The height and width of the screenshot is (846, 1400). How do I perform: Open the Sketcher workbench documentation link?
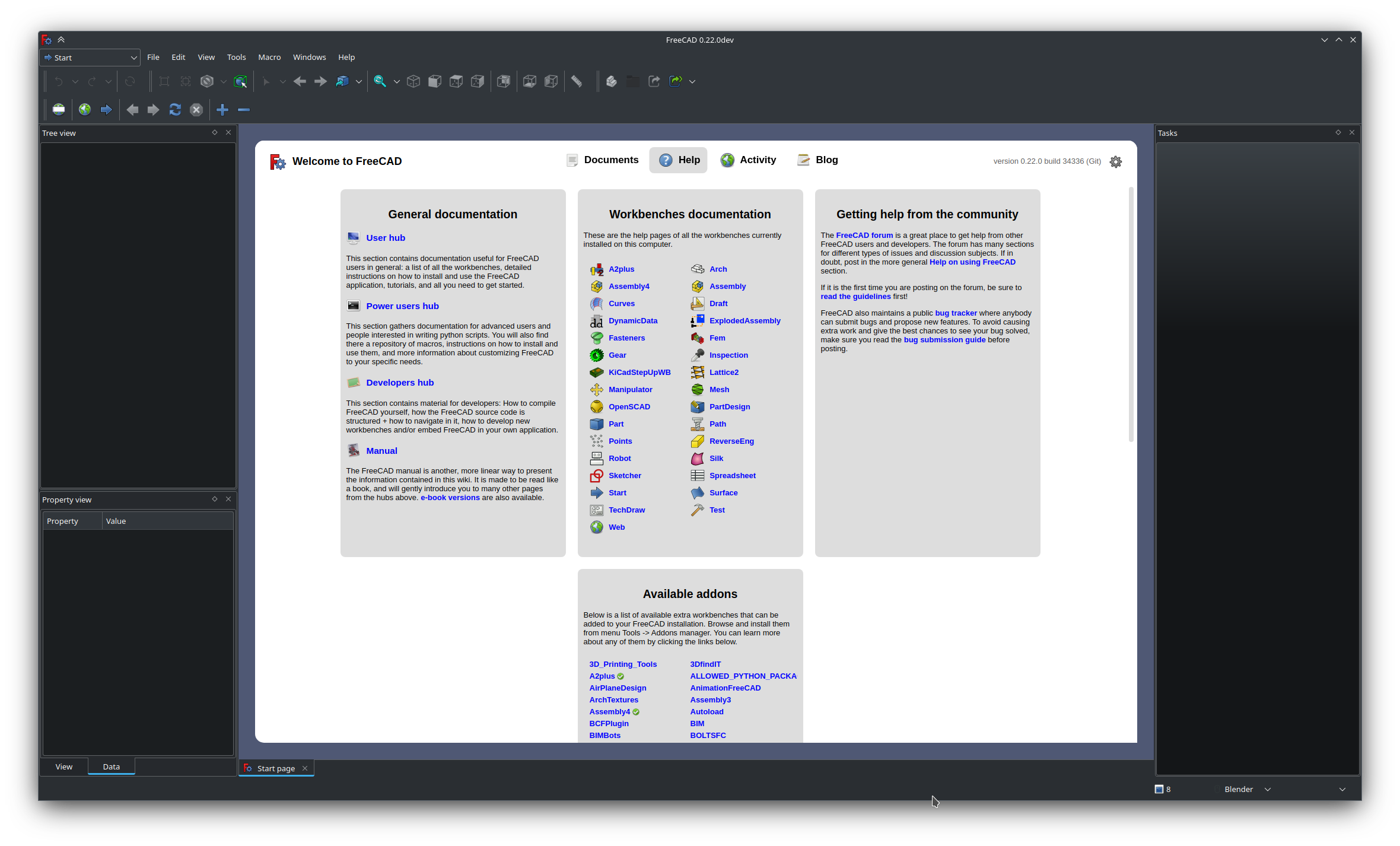click(x=625, y=476)
